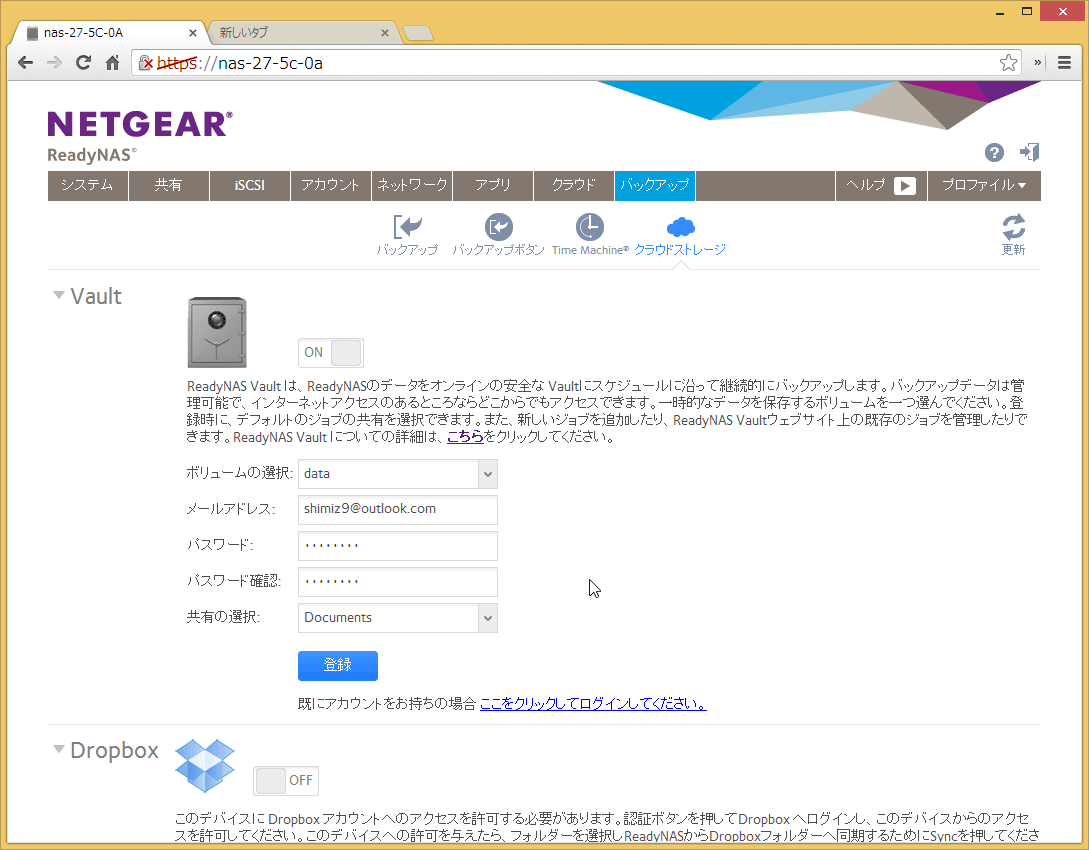Screen dimensions: 1089x850
Task: Open the Backup (バックアップ) icon
Action: (407, 228)
